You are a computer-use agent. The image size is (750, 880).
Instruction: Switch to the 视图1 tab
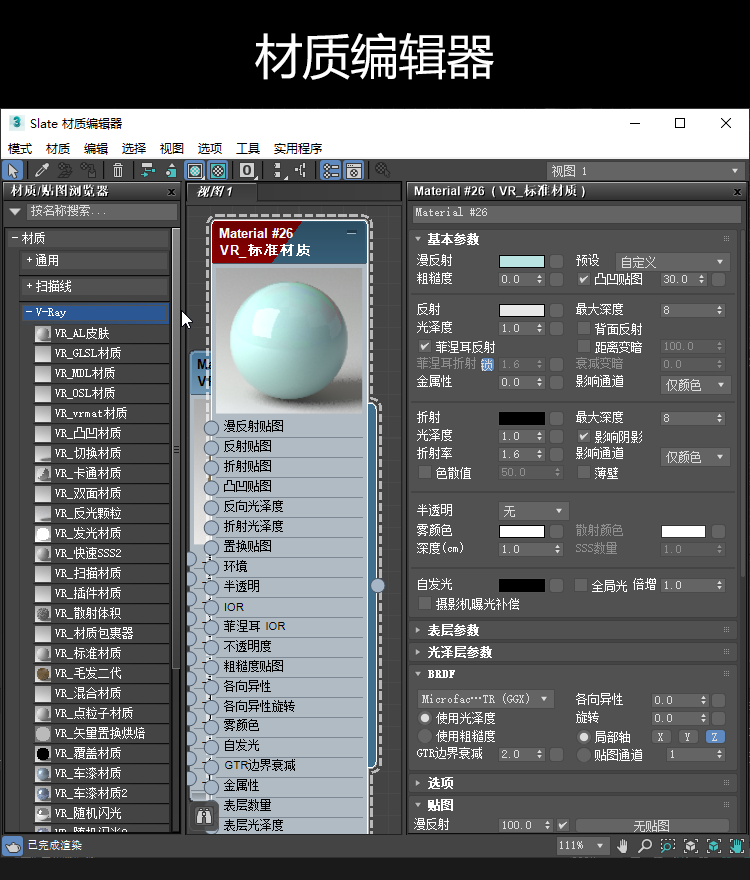click(x=222, y=192)
